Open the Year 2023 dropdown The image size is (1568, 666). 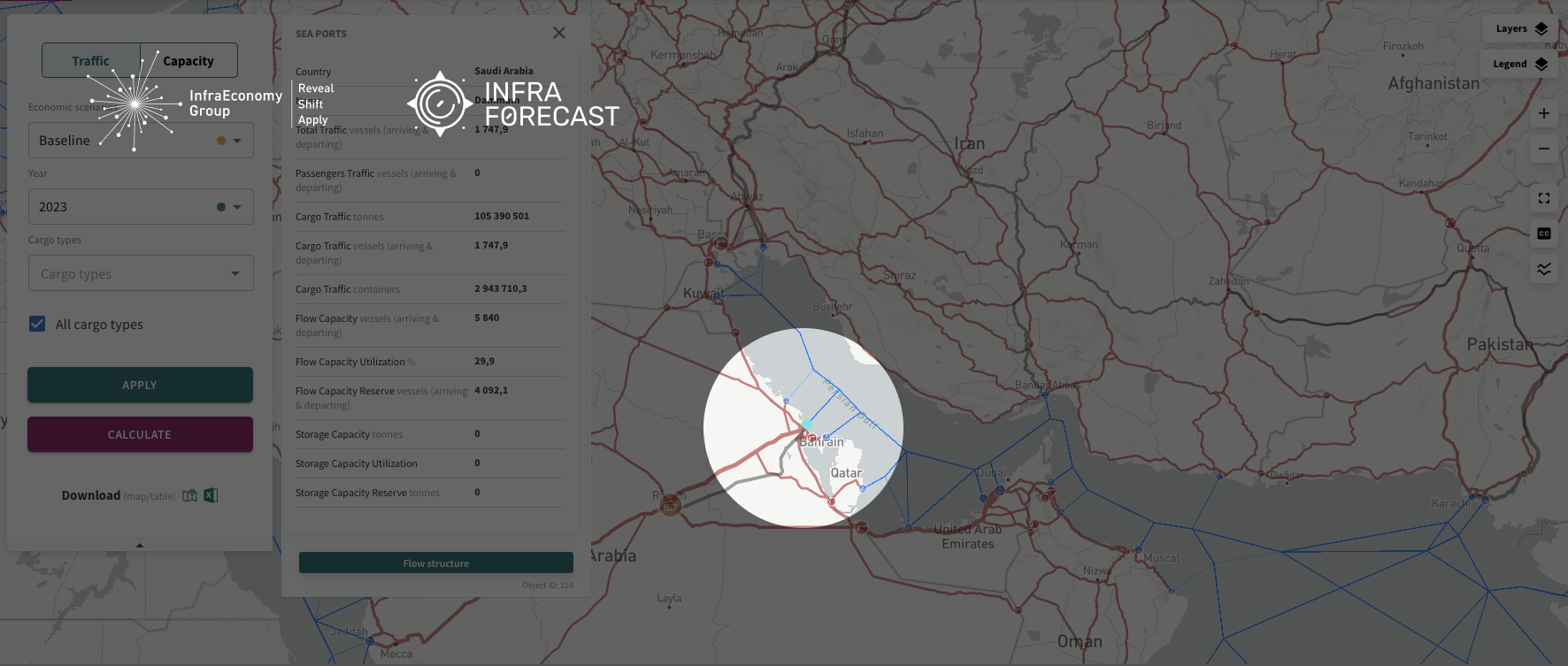[x=141, y=207]
